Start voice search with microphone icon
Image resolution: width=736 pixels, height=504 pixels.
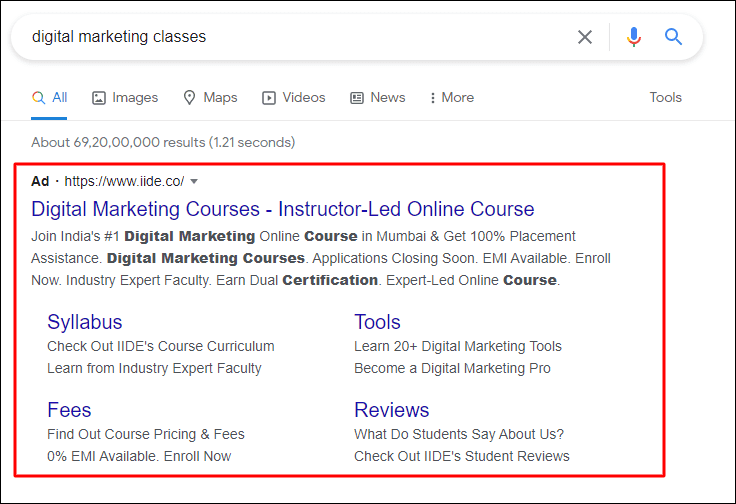pos(634,37)
